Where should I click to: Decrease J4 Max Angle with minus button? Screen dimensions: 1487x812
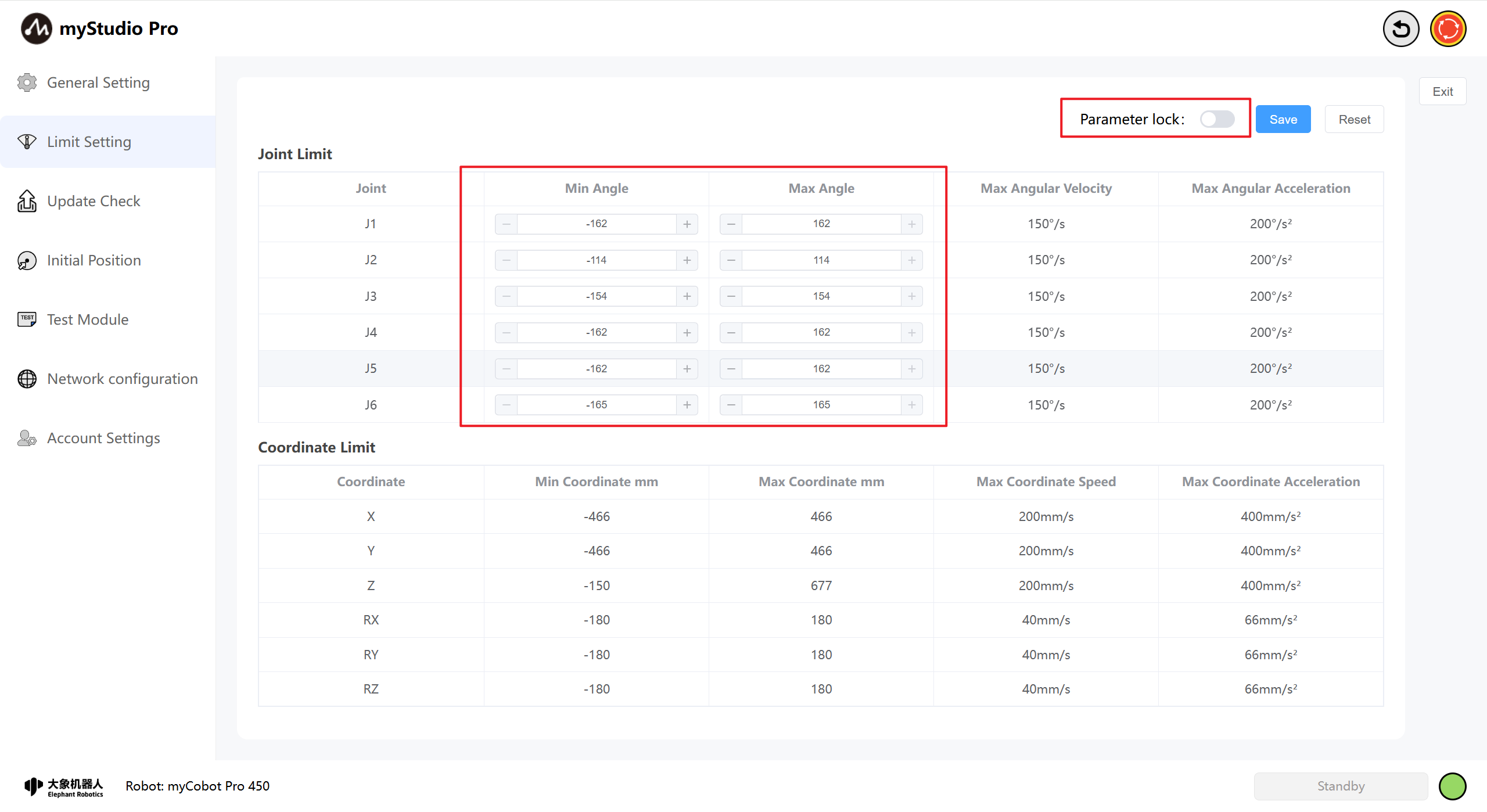[731, 332]
